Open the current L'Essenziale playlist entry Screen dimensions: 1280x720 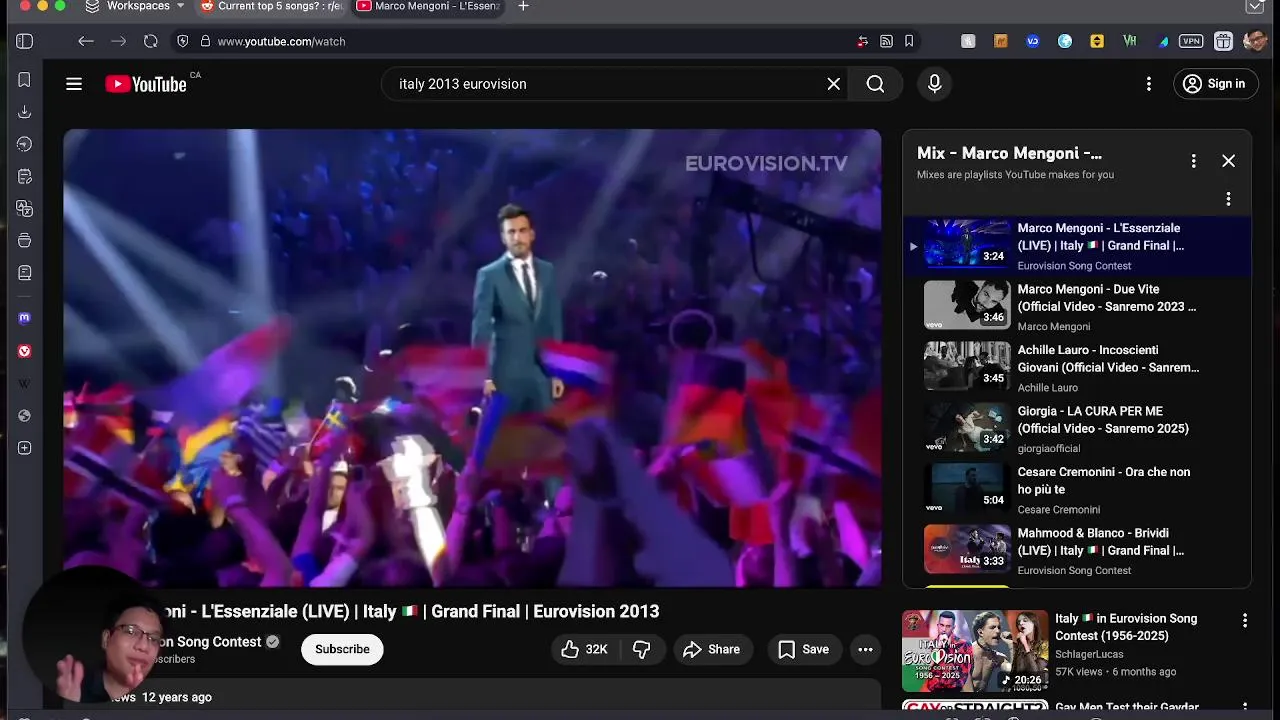pyautogui.click(x=1076, y=246)
